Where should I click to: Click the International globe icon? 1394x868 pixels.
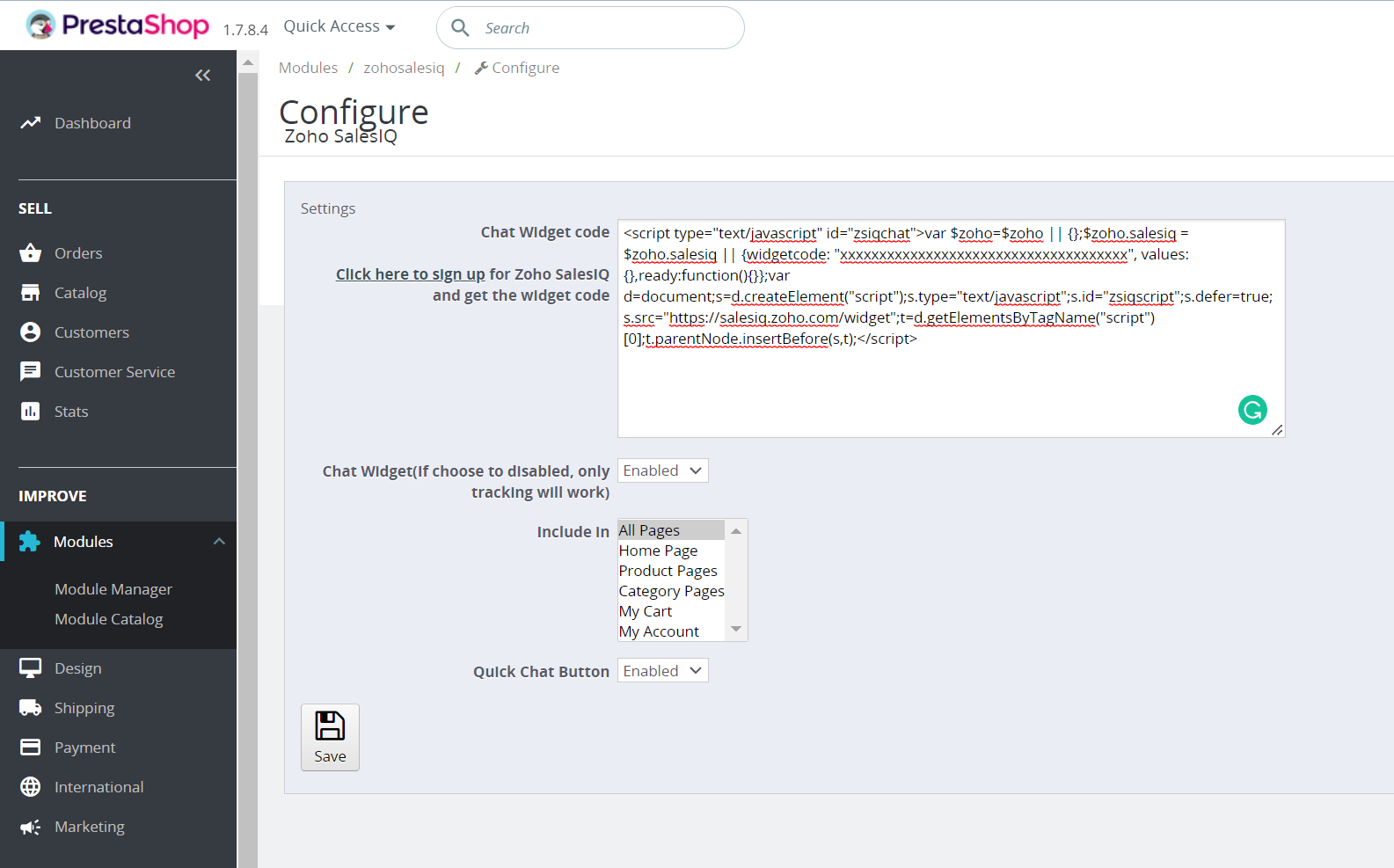31,787
